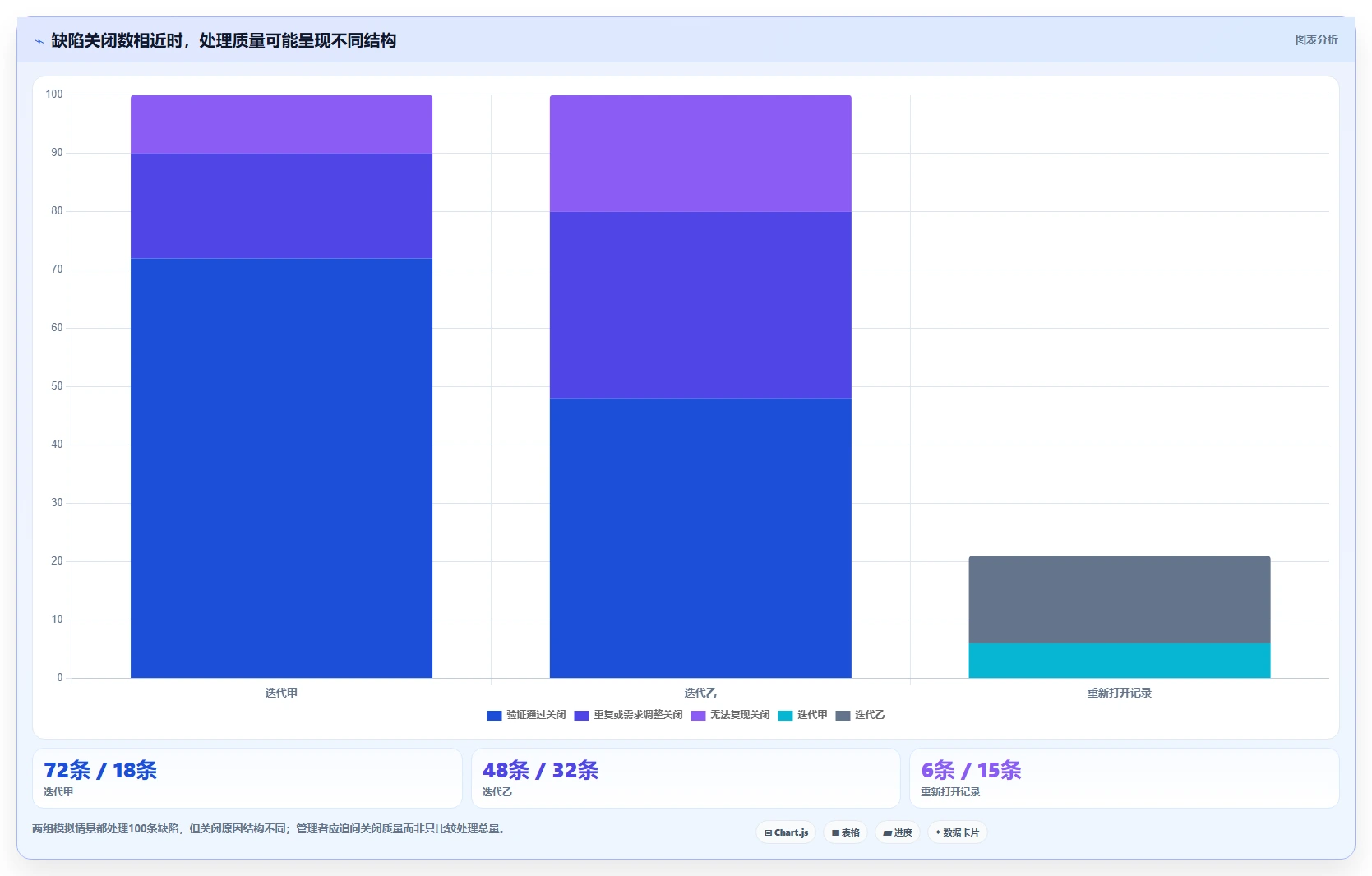The image size is (1372, 876).
Task: Click the 迭代乙 x-axis label under the second bar
Action: pyautogui.click(x=700, y=693)
